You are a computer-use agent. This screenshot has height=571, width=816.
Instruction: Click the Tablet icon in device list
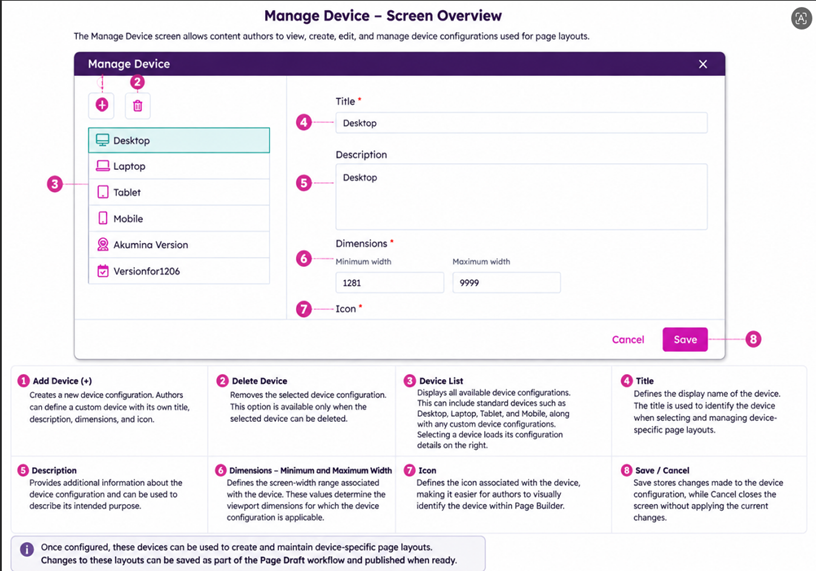[x=103, y=192]
